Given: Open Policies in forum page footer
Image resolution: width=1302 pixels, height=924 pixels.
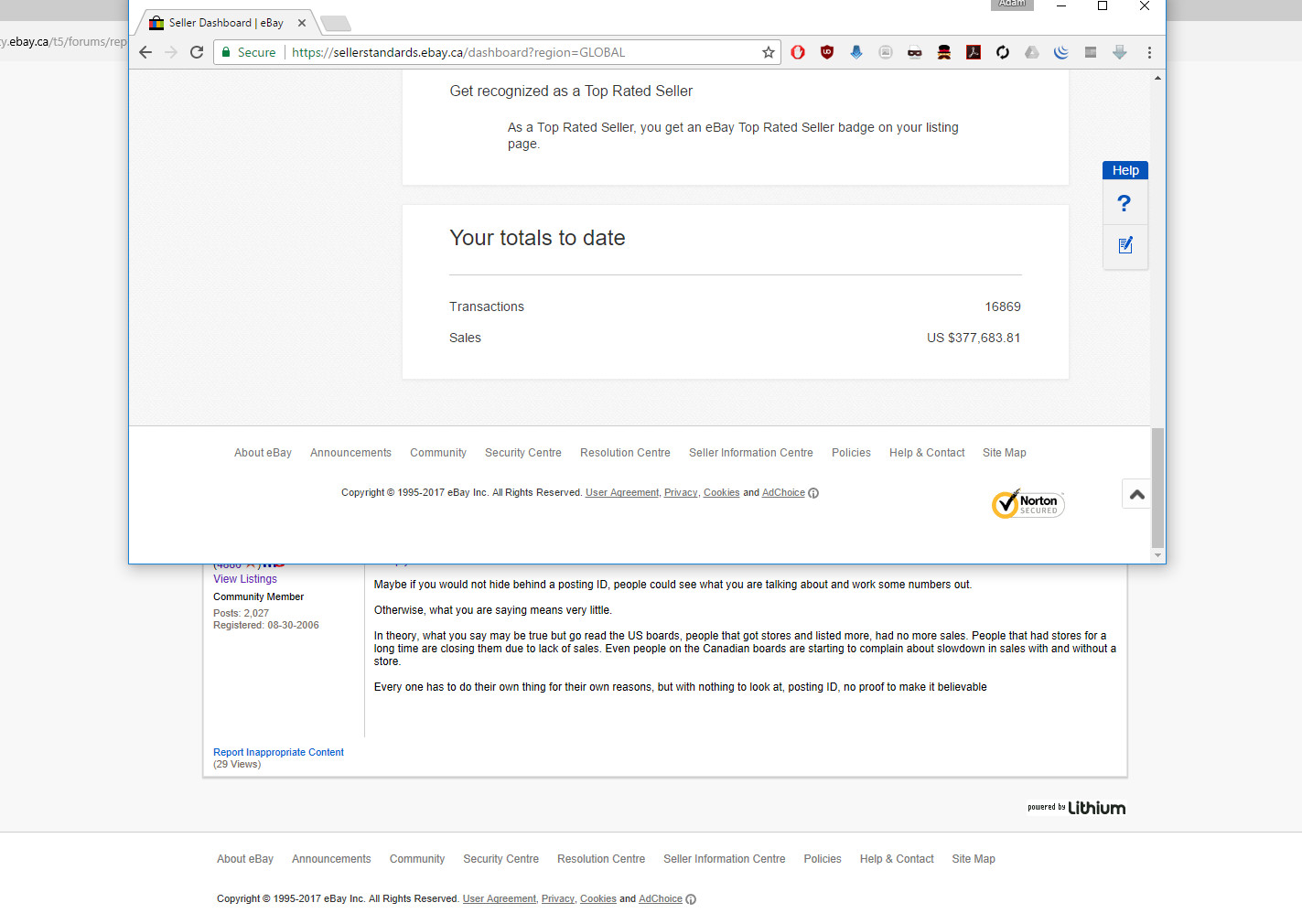Looking at the screenshot, I should pos(823,859).
